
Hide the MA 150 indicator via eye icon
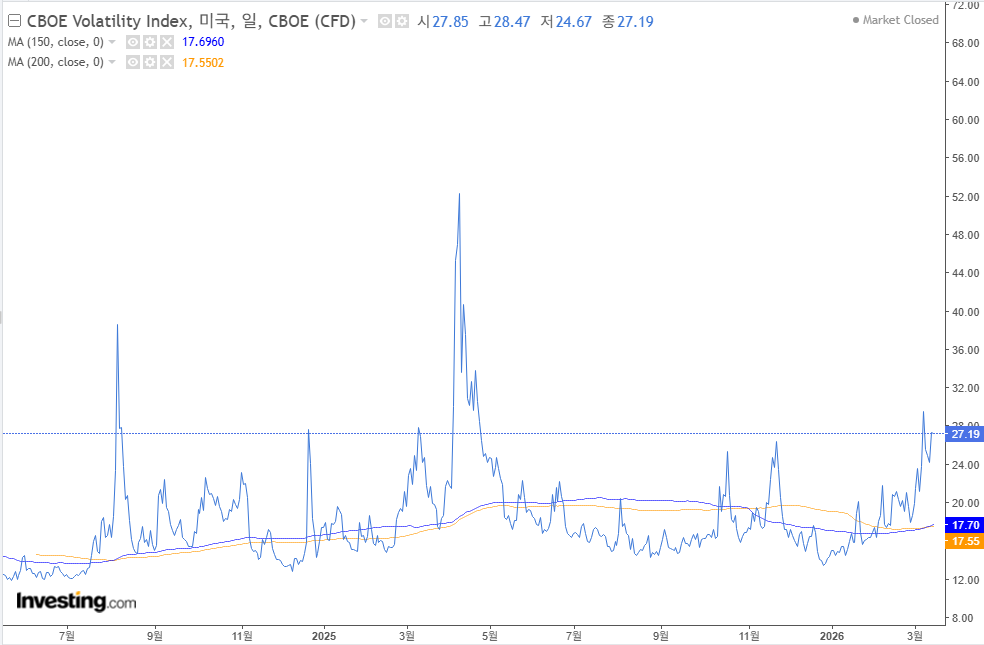132,42
